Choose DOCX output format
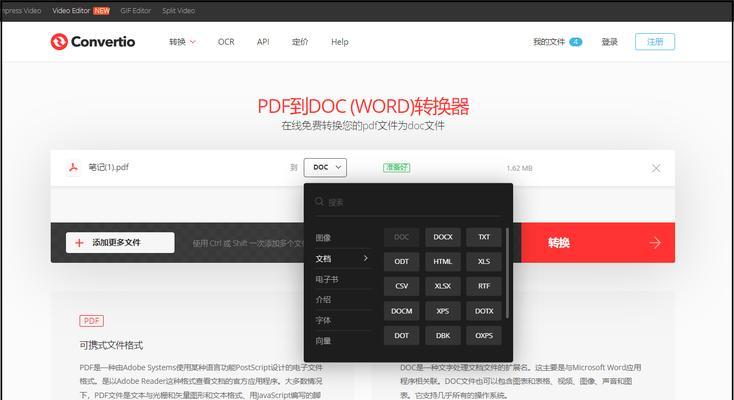The width and height of the screenshot is (734, 400). point(443,237)
